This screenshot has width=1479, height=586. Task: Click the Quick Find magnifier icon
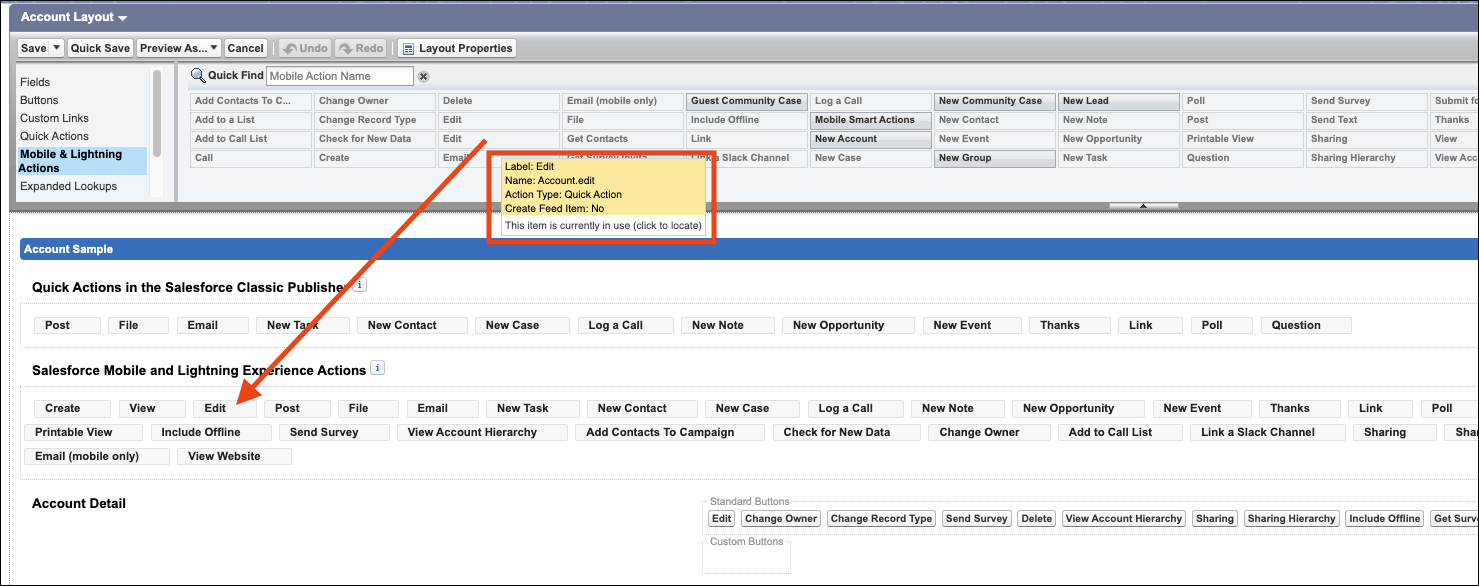coord(197,76)
